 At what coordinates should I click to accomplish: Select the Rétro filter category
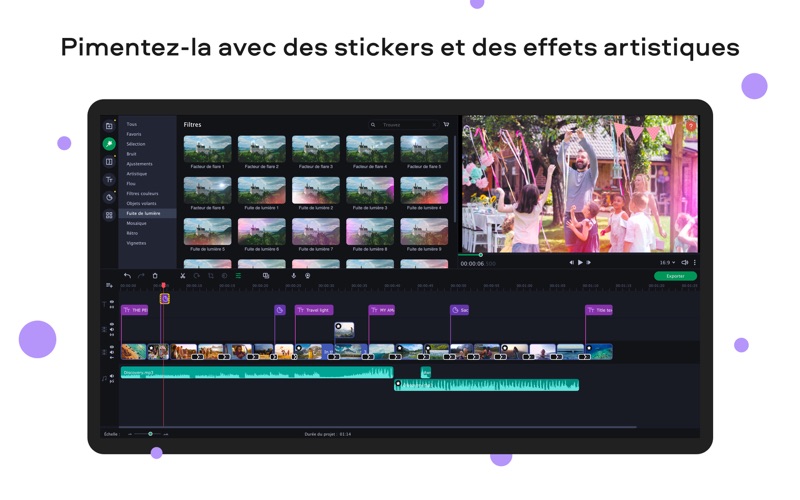pos(132,233)
